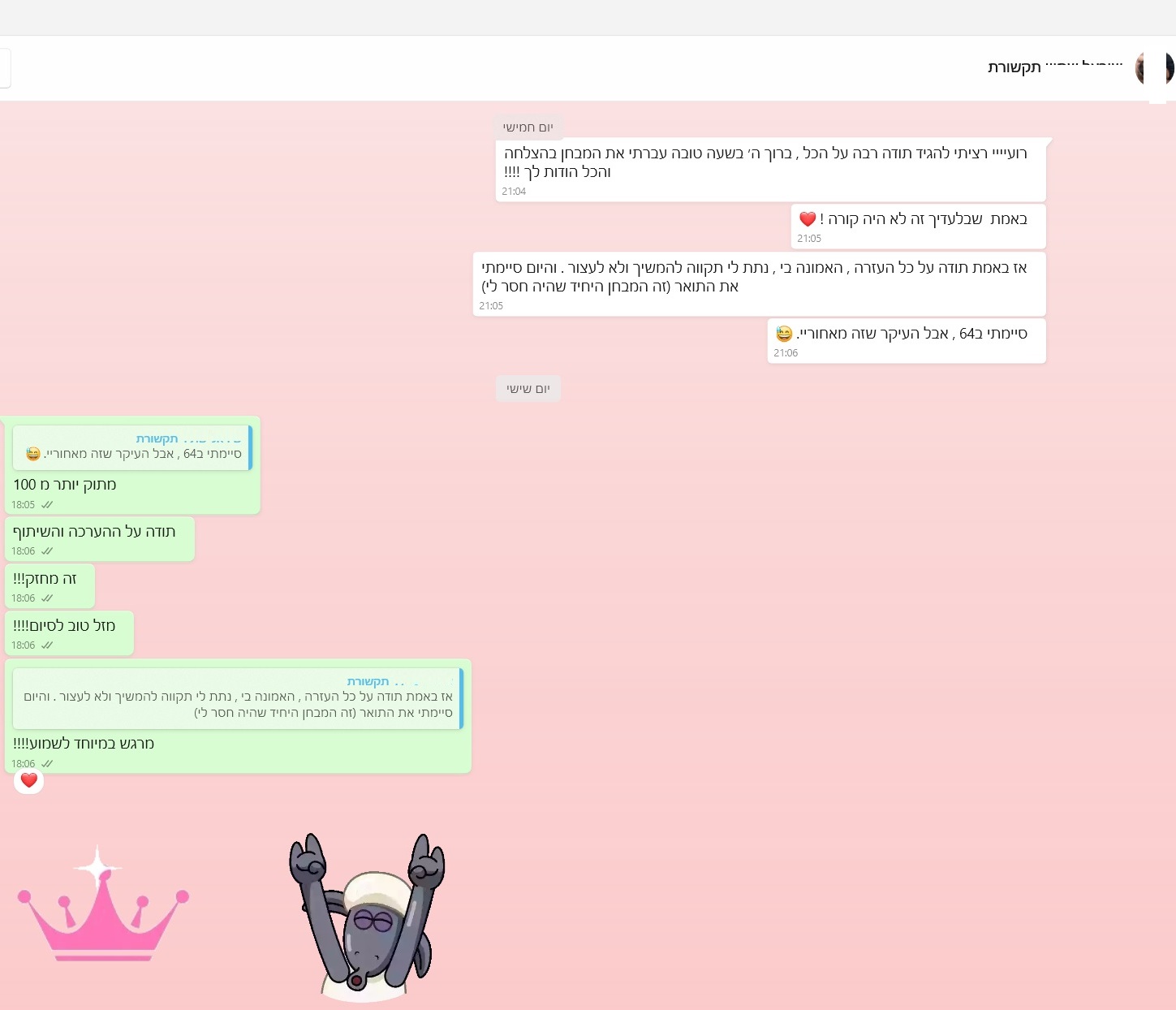Click the chat title ending with תקשורת
This screenshot has height=1010, width=1176.
[1054, 67]
